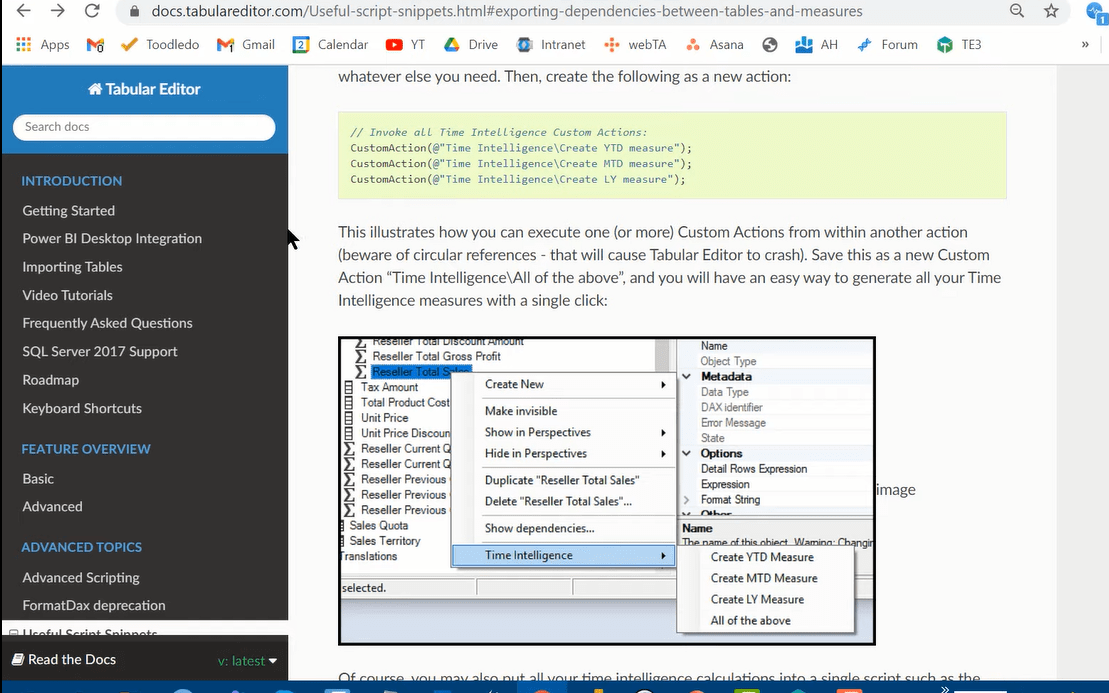Open Importing Tables page
The width and height of the screenshot is (1109, 693).
click(72, 267)
